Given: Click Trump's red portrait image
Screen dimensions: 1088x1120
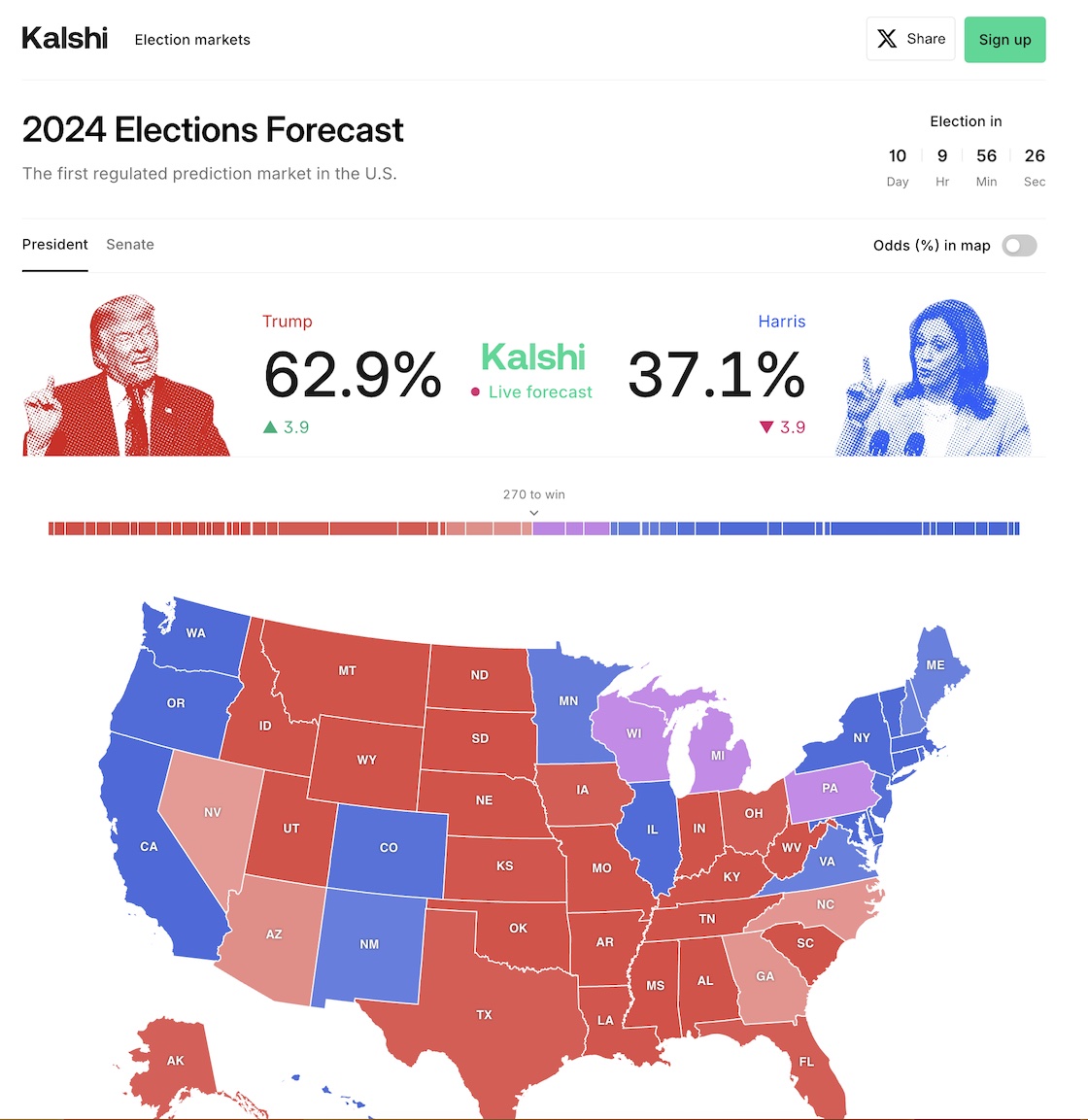Looking at the screenshot, I should (126, 379).
